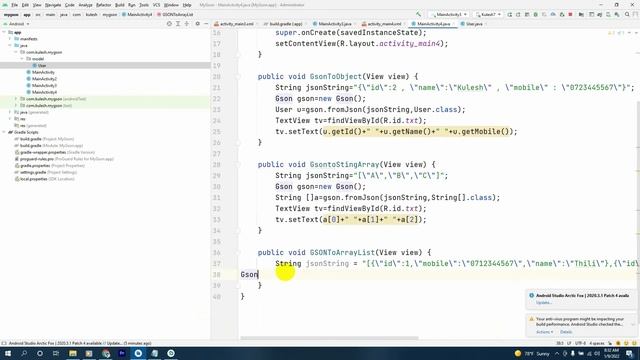Open File Explorer from the taskbar

pos(73,353)
